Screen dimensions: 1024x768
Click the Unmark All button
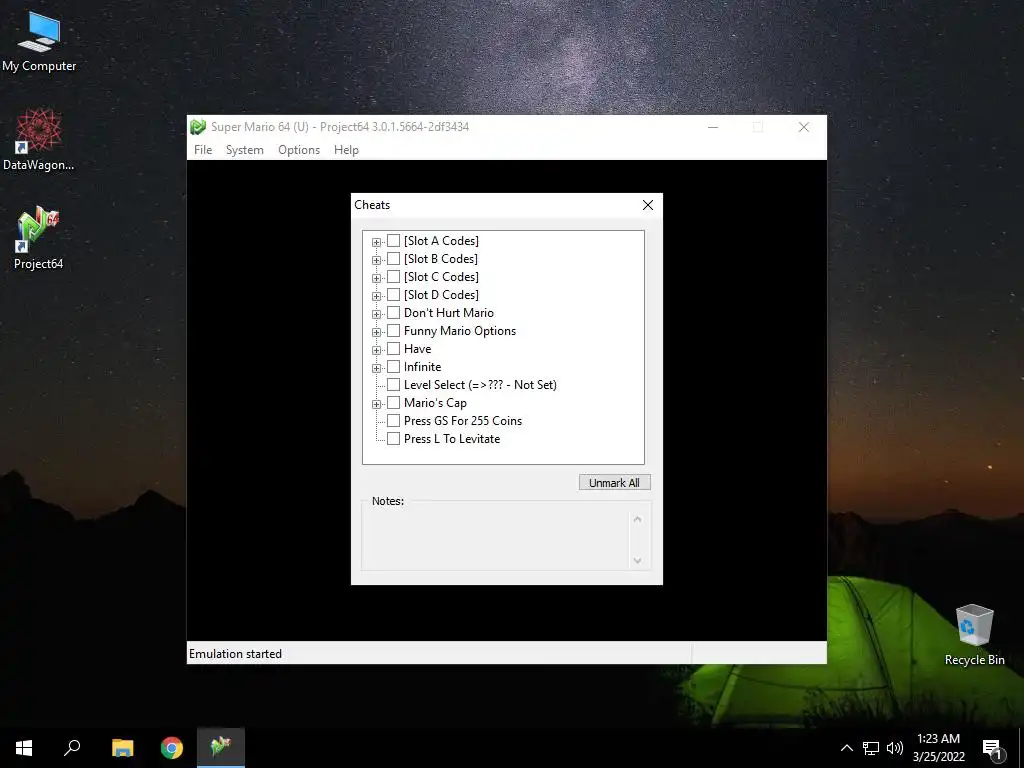tap(615, 483)
